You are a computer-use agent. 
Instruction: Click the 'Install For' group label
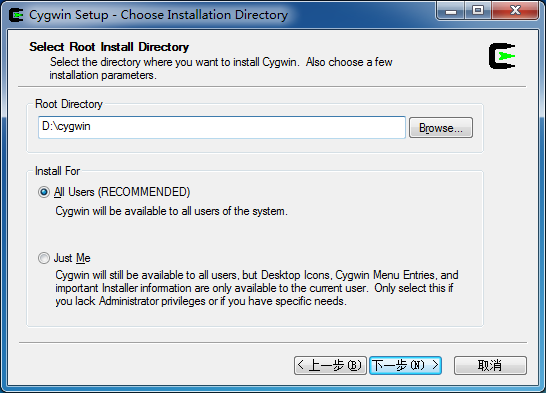[x=57, y=171]
